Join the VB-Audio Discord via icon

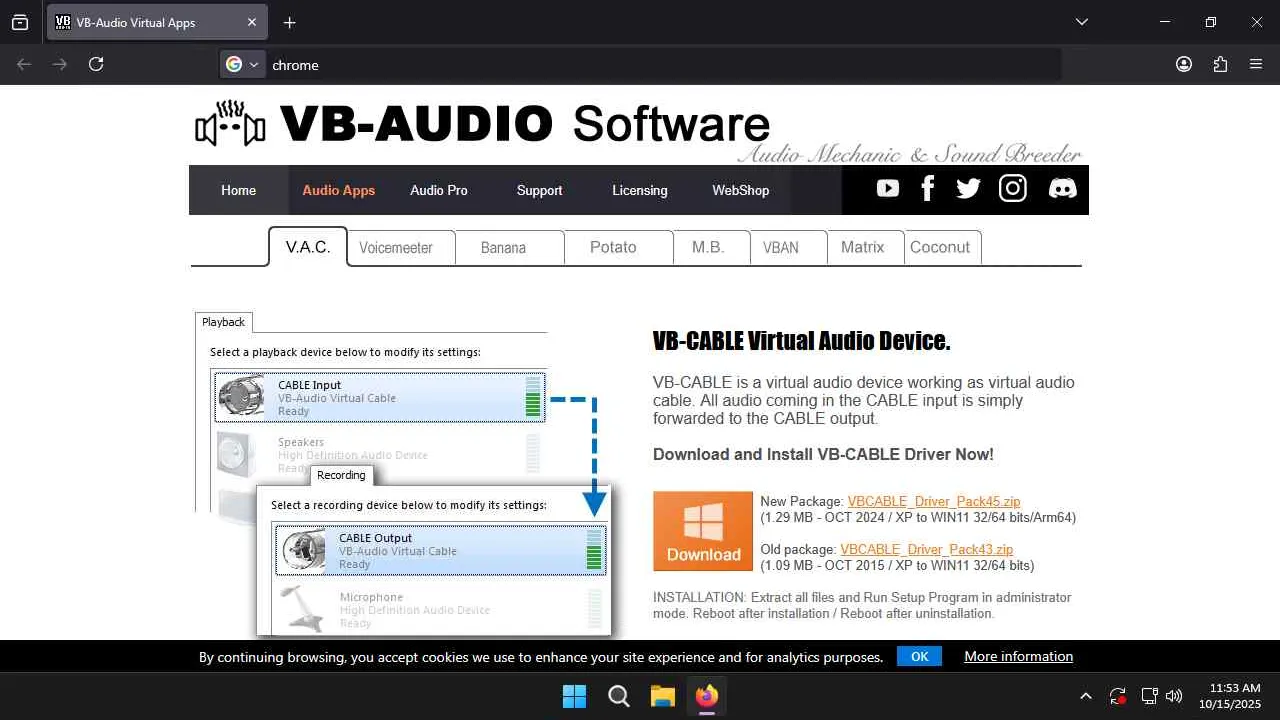(1062, 189)
